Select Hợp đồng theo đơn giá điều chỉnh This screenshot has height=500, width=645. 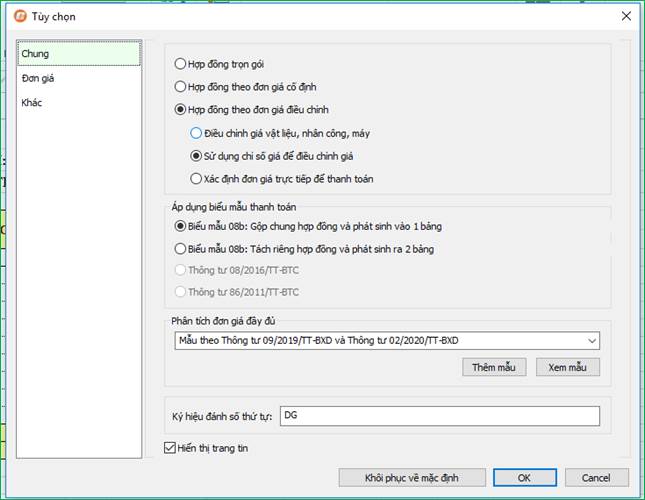(x=180, y=110)
